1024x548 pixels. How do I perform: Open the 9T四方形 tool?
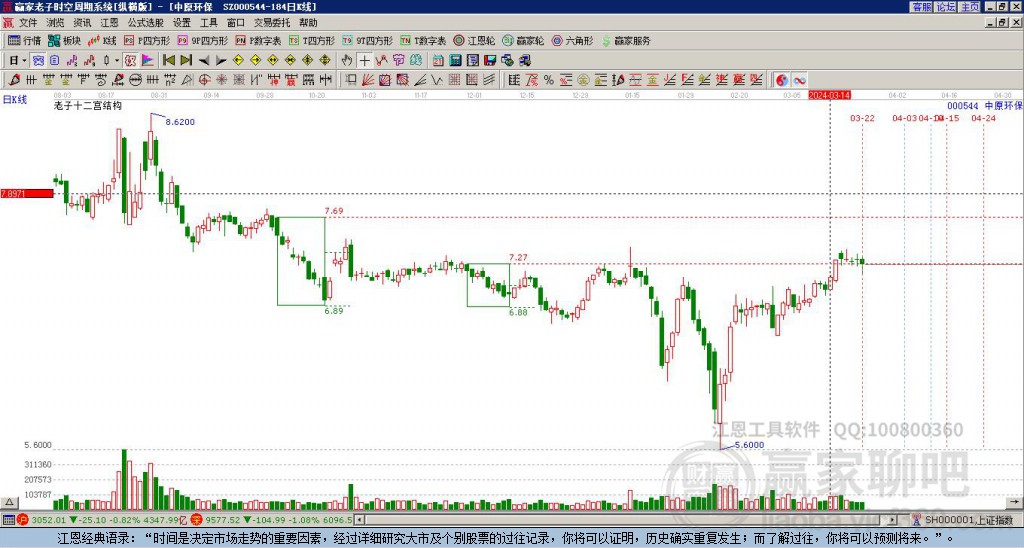pos(367,40)
